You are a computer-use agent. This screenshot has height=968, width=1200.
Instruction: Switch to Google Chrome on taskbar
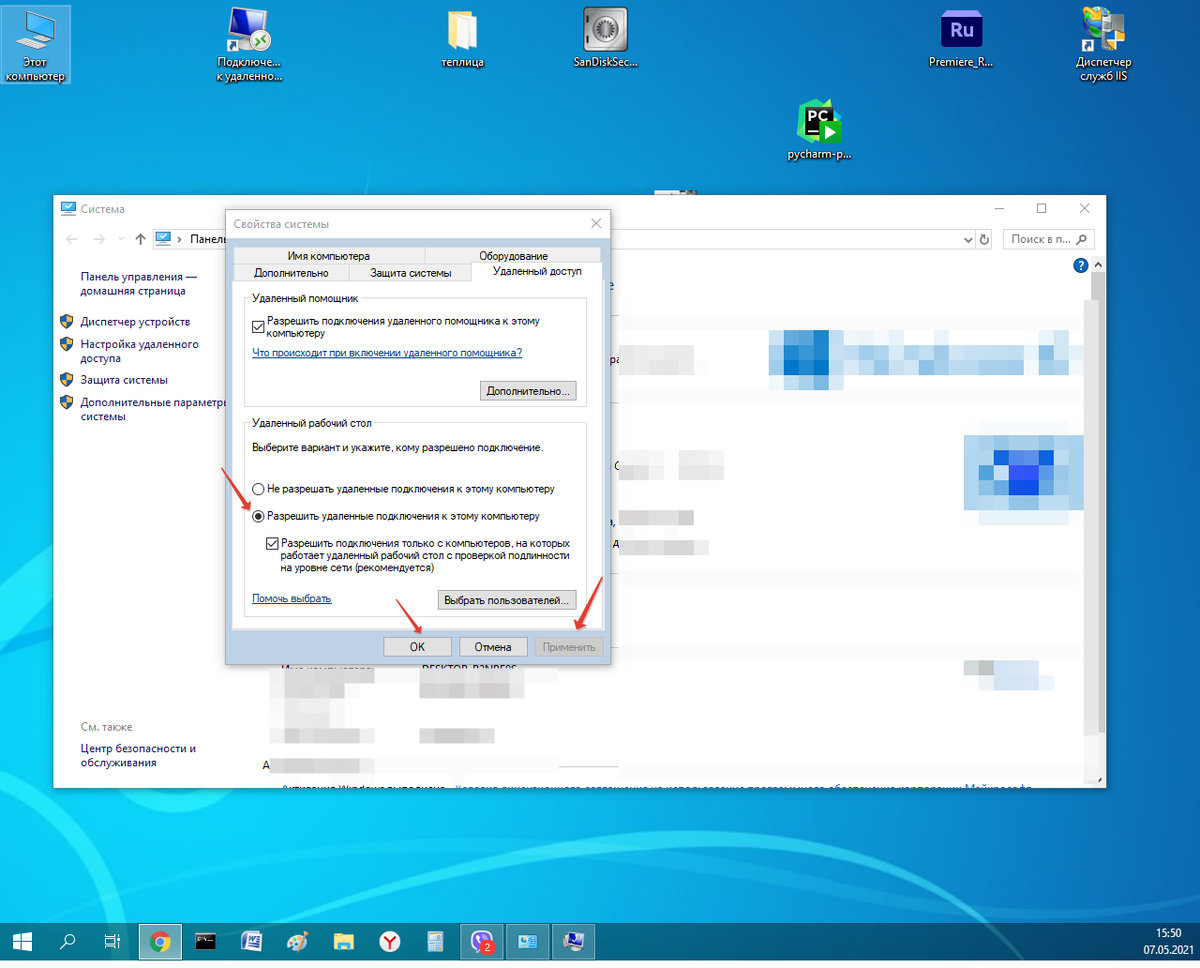[x=159, y=942]
